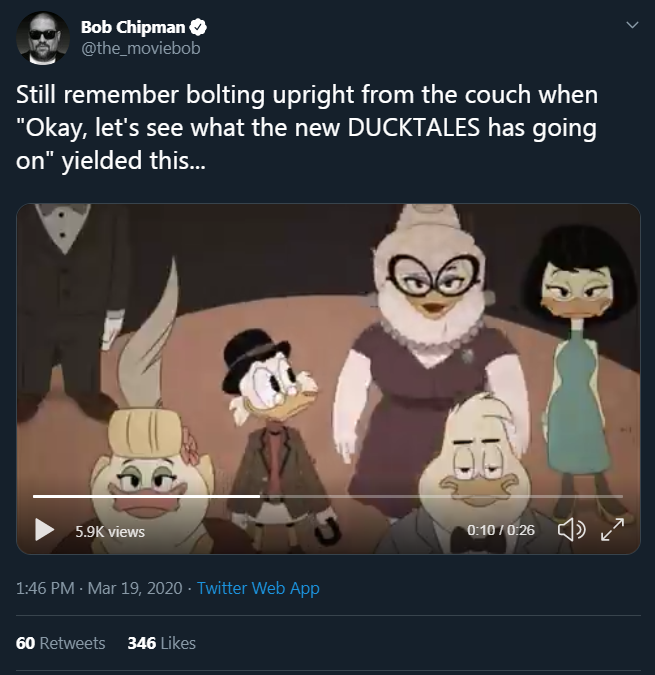Click the tweet text mentioning DUCKTALES
This screenshot has width=655, height=675.
306,127
